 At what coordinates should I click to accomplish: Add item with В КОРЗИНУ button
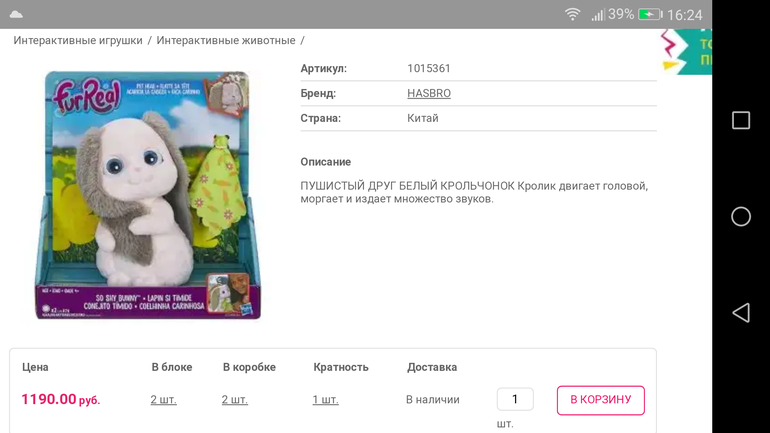(x=601, y=400)
